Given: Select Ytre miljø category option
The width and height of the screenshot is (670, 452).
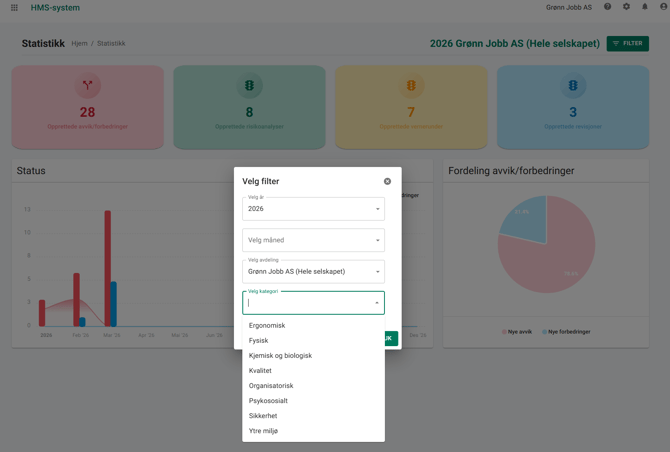Looking at the screenshot, I should coord(263,431).
